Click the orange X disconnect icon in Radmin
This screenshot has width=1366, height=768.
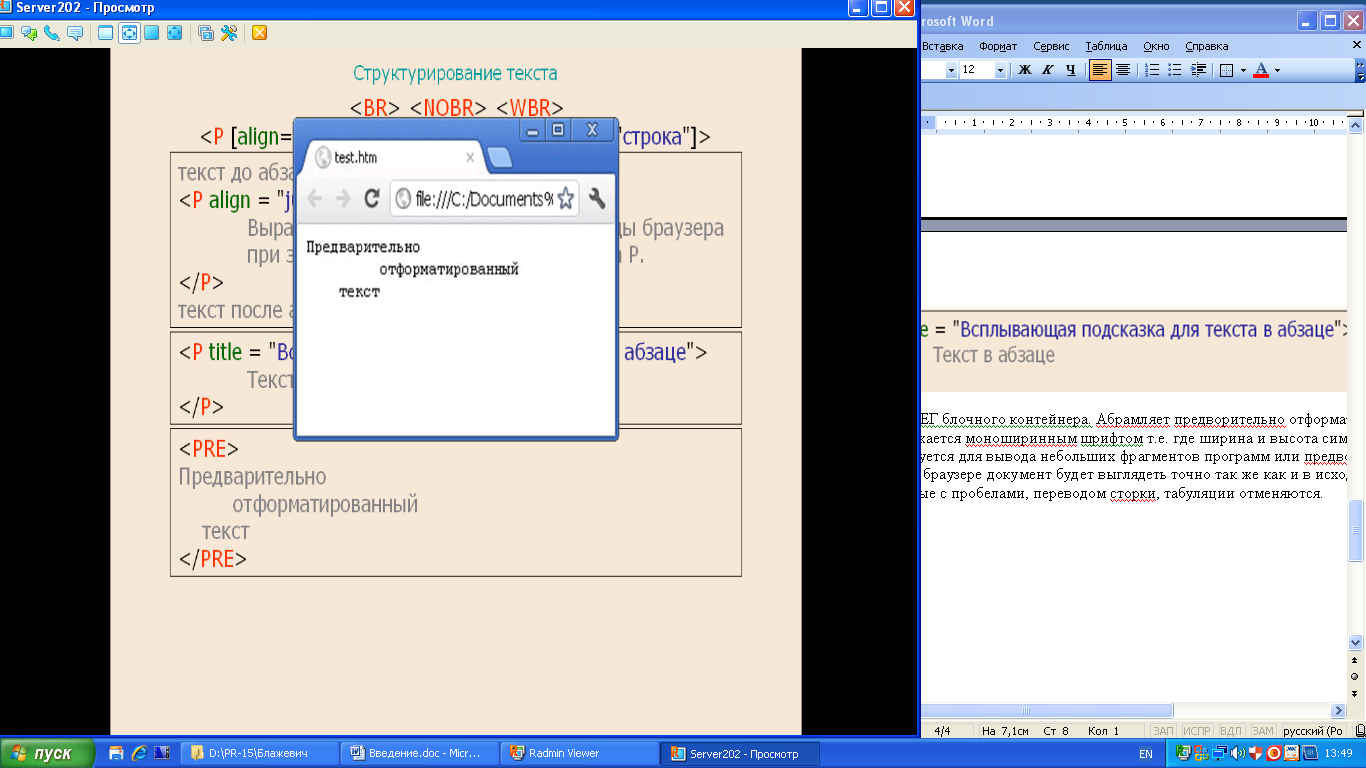coord(259,33)
